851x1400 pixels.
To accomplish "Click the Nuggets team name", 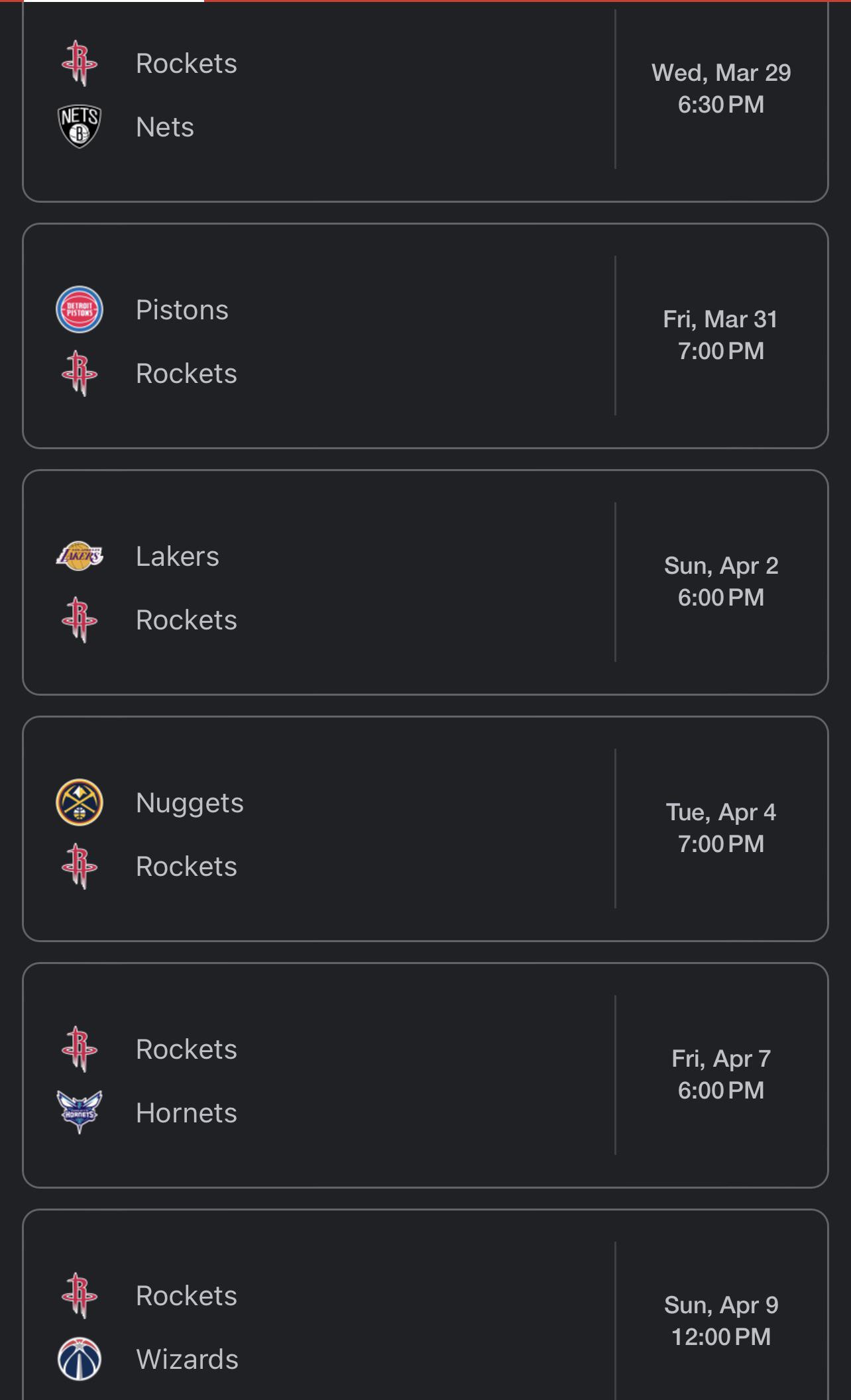I will [190, 803].
